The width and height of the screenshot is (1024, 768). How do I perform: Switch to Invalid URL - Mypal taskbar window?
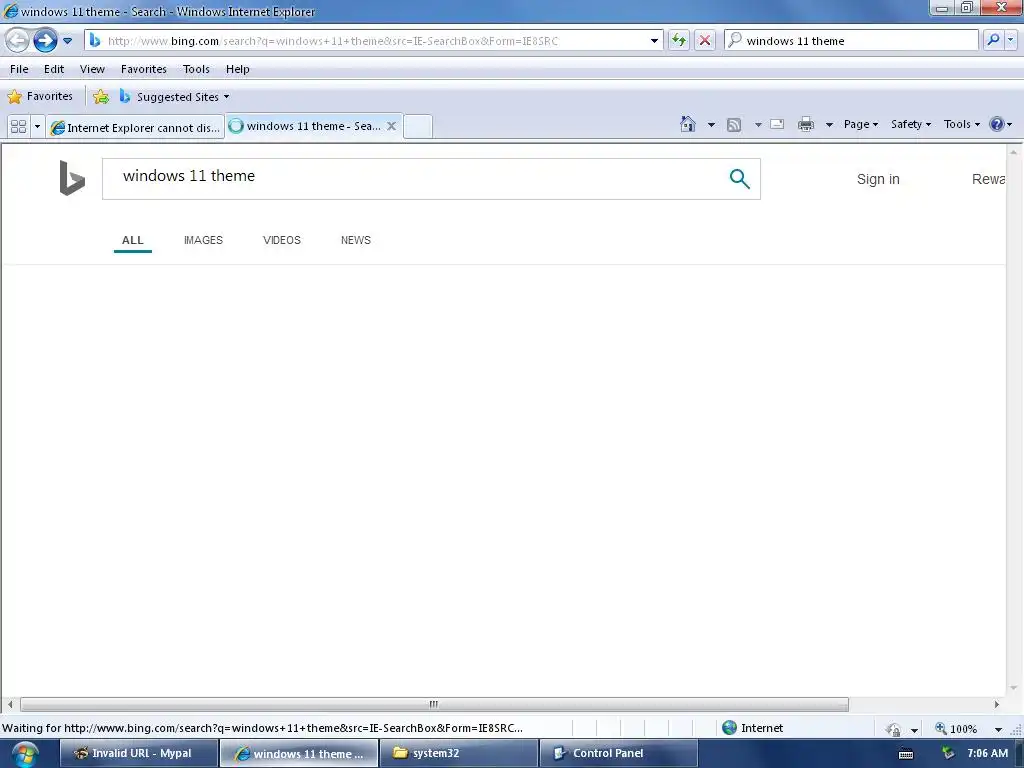click(x=138, y=753)
